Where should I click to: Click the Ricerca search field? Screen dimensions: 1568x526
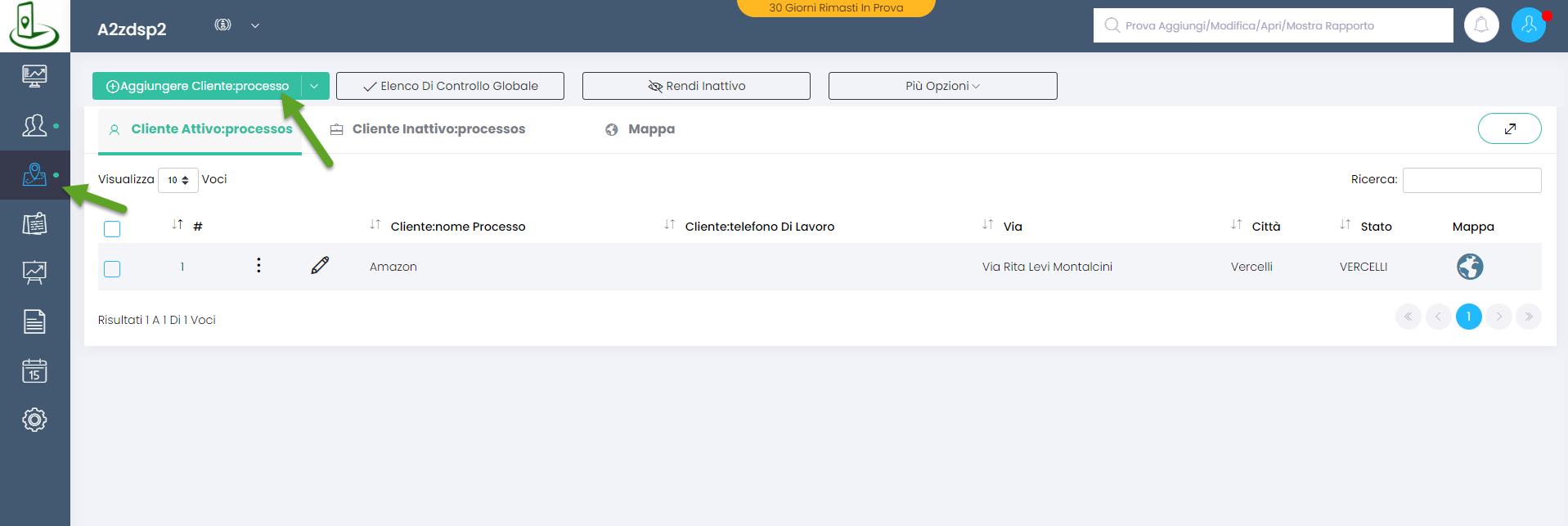tap(1471, 180)
